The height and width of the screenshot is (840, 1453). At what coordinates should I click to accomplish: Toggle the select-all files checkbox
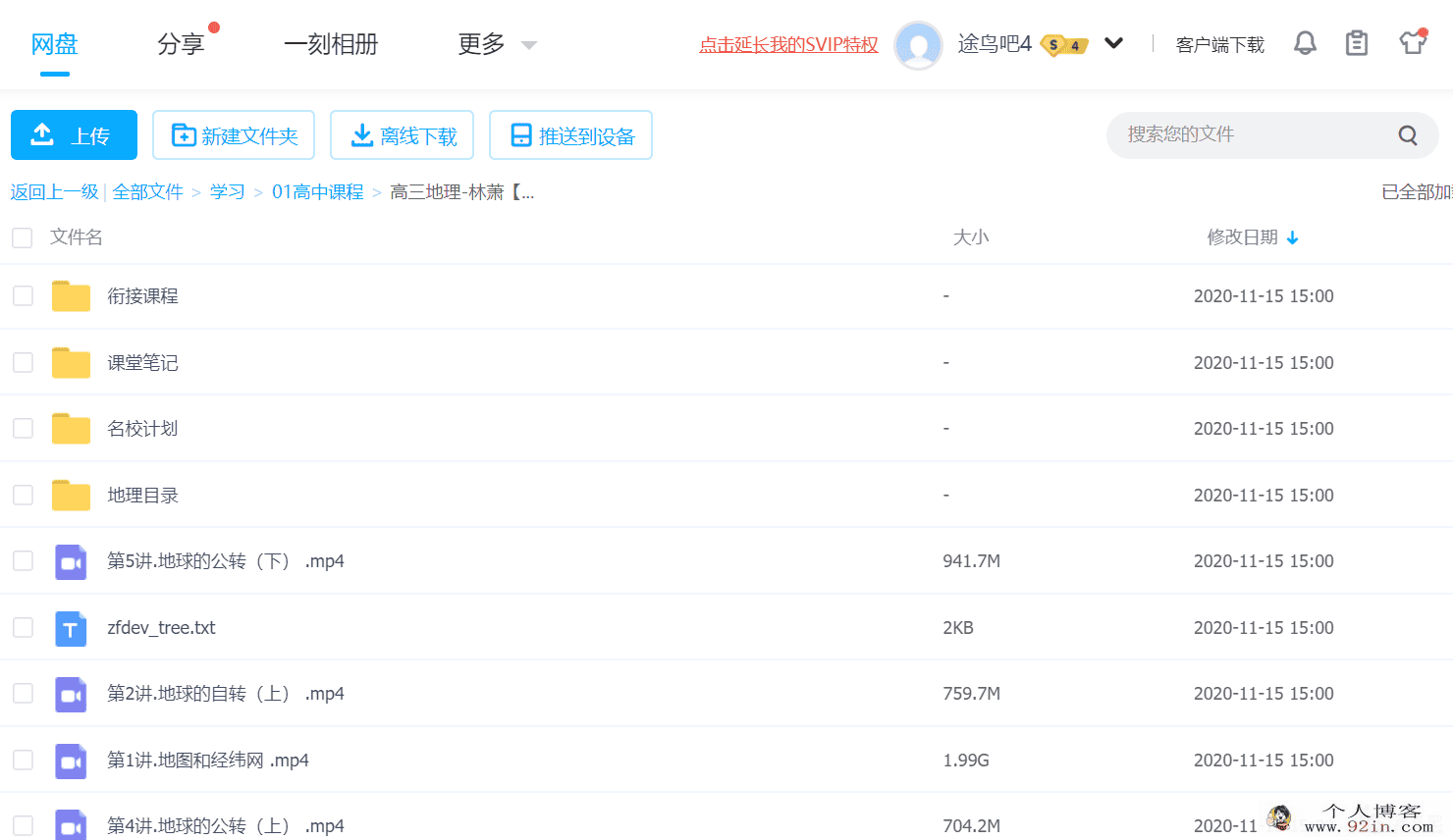pos(23,237)
